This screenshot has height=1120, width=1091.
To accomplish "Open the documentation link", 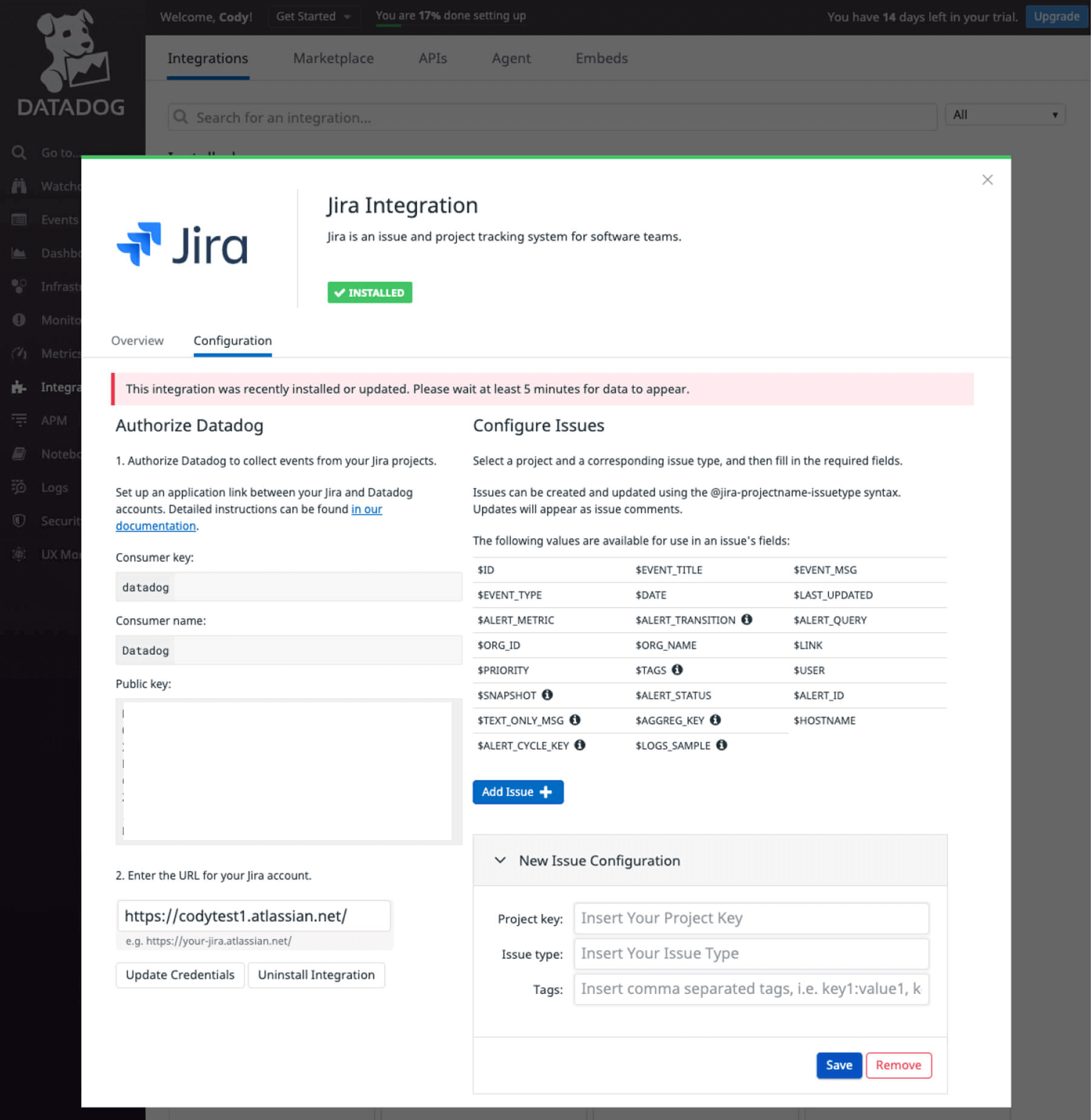I will (155, 525).
